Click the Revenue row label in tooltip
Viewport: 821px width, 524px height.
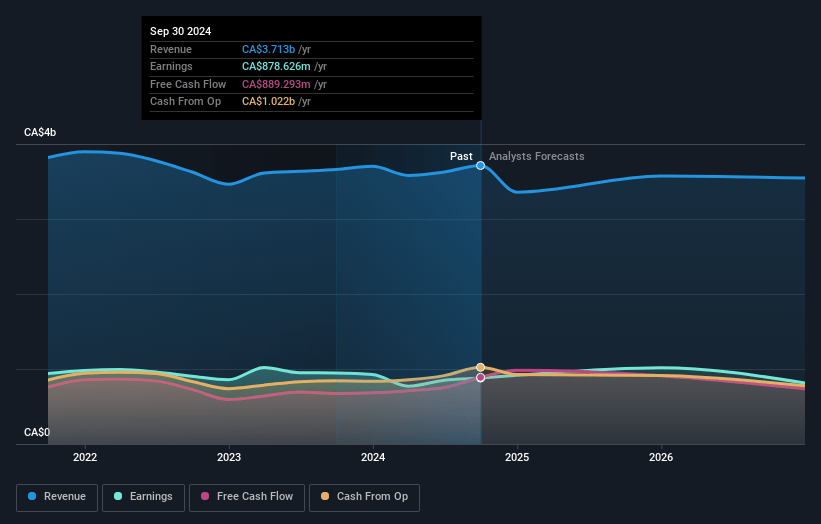(171, 49)
